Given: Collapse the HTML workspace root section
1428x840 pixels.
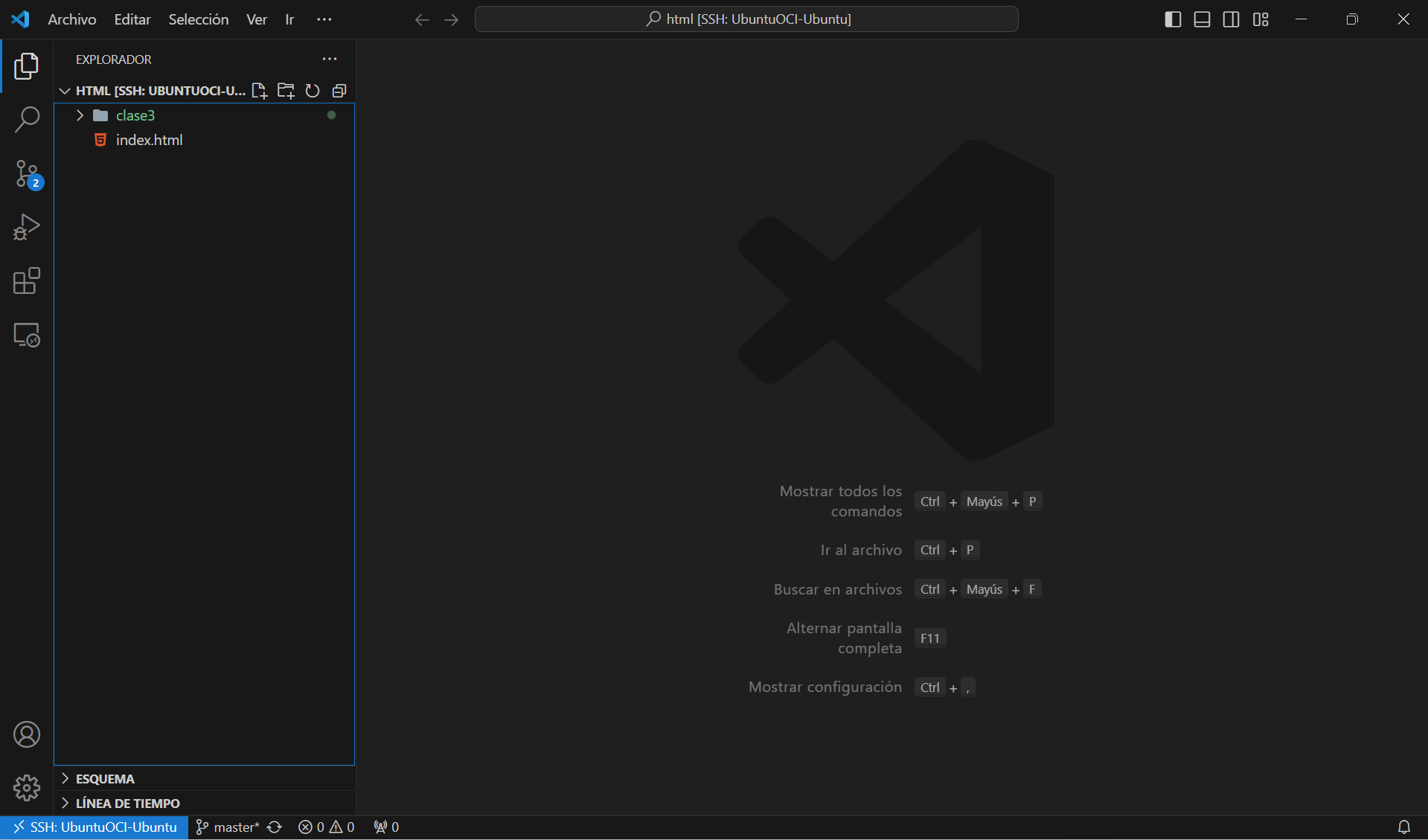Looking at the screenshot, I should pyautogui.click(x=65, y=91).
